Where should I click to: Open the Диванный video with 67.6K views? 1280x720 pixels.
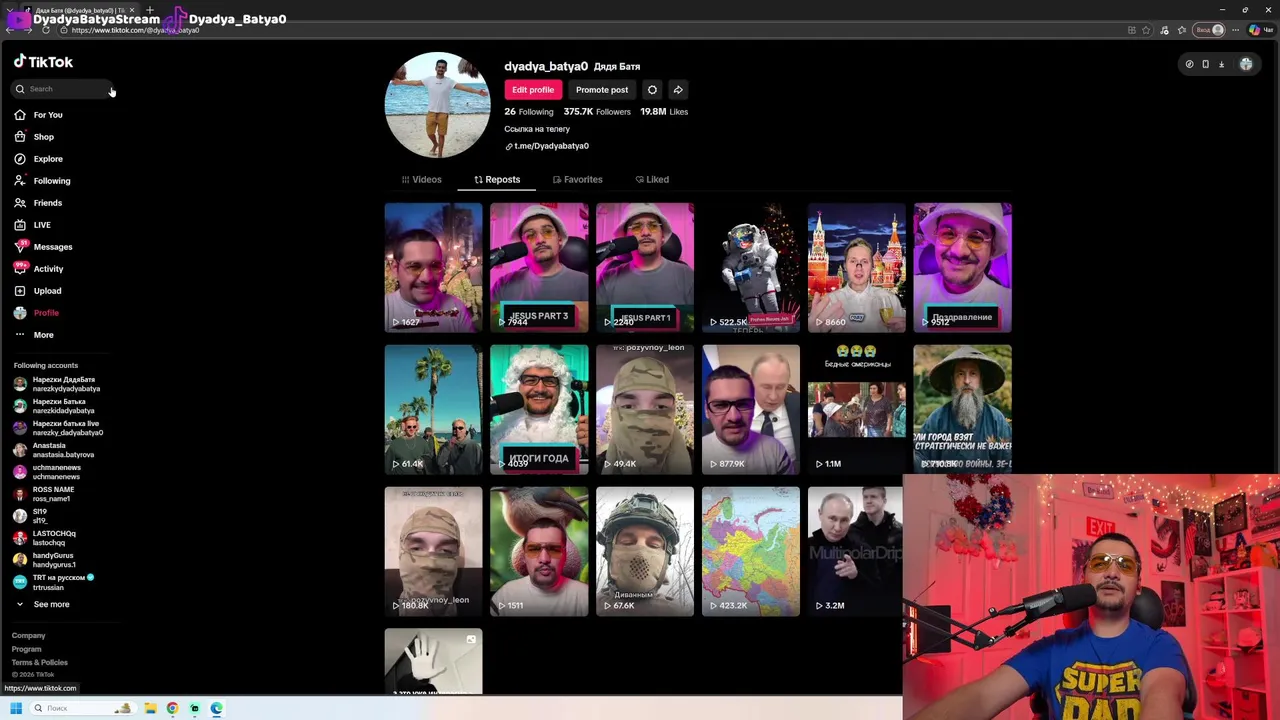pyautogui.click(x=645, y=551)
